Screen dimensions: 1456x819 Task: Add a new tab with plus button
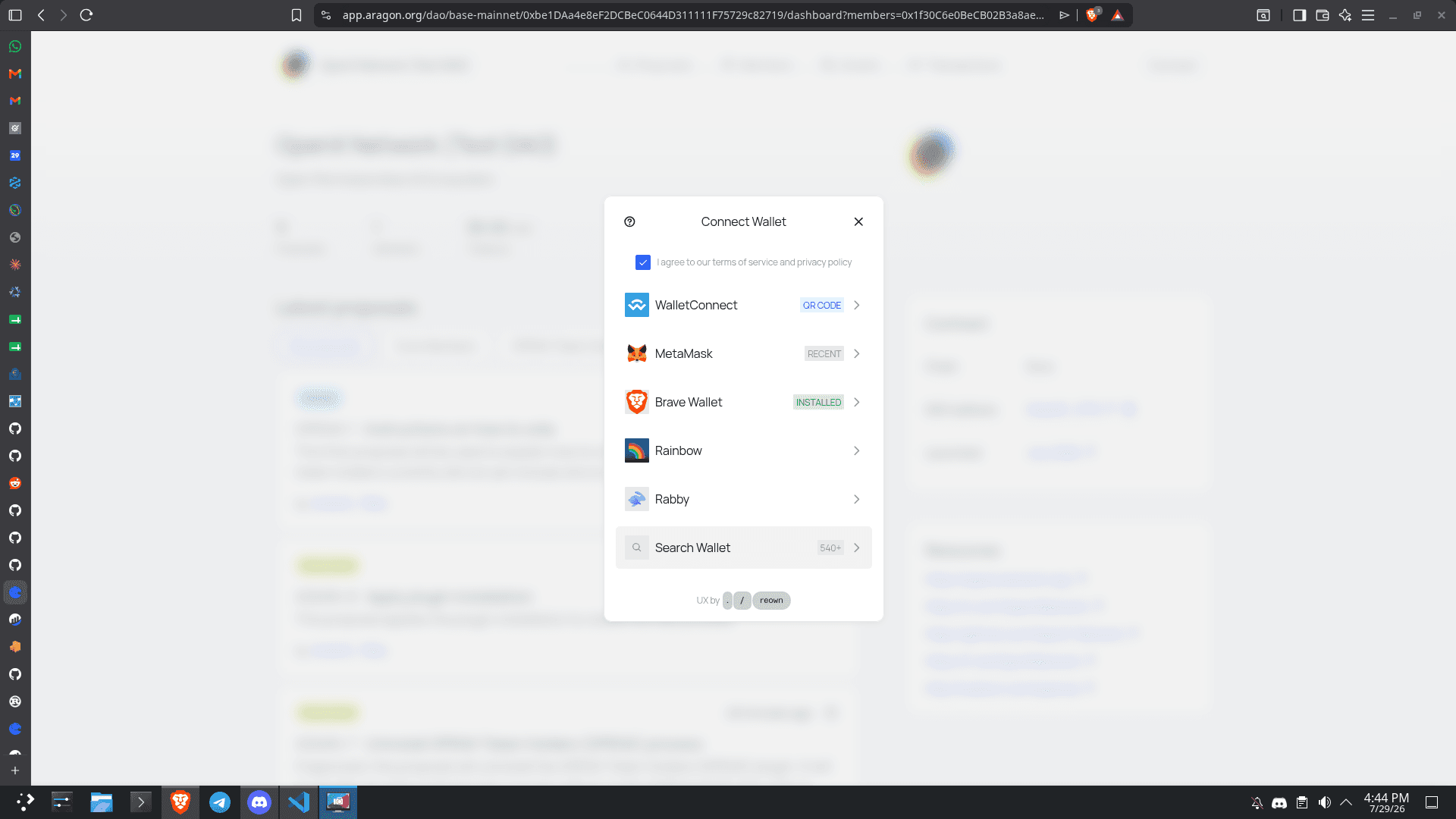15,770
